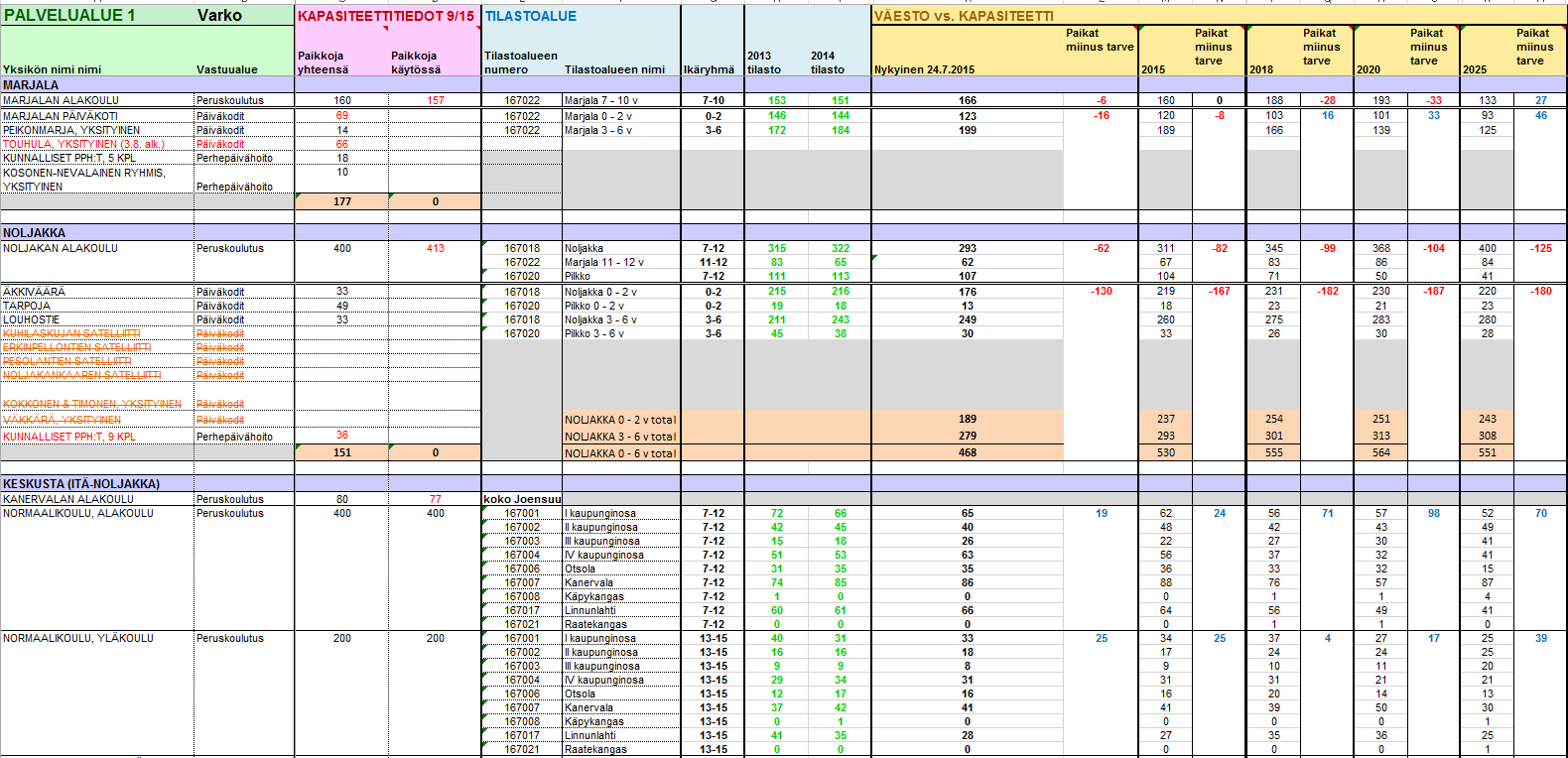
Task: Select the Marjala subtotal 177 cell
Action: click(x=342, y=201)
